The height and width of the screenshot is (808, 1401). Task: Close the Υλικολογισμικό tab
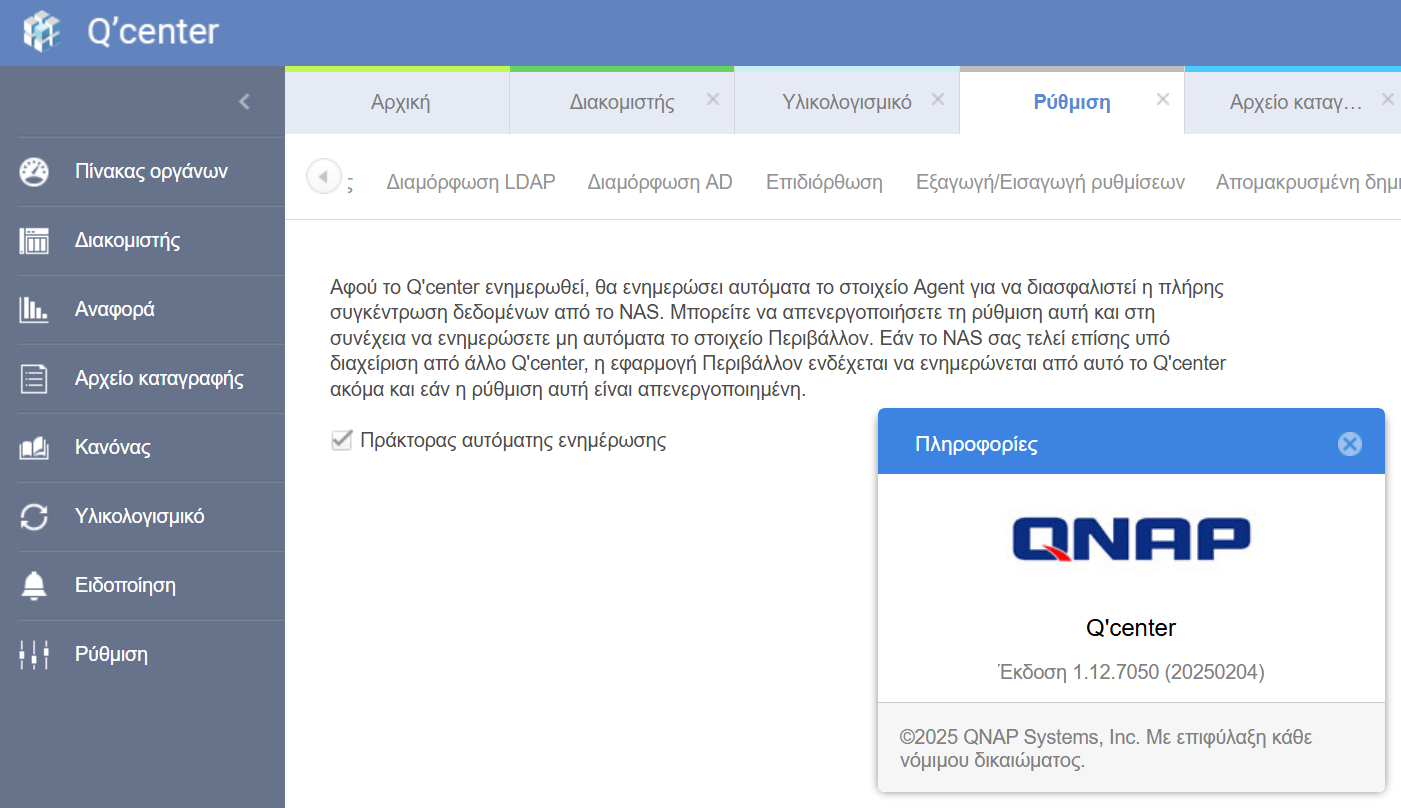tap(937, 99)
